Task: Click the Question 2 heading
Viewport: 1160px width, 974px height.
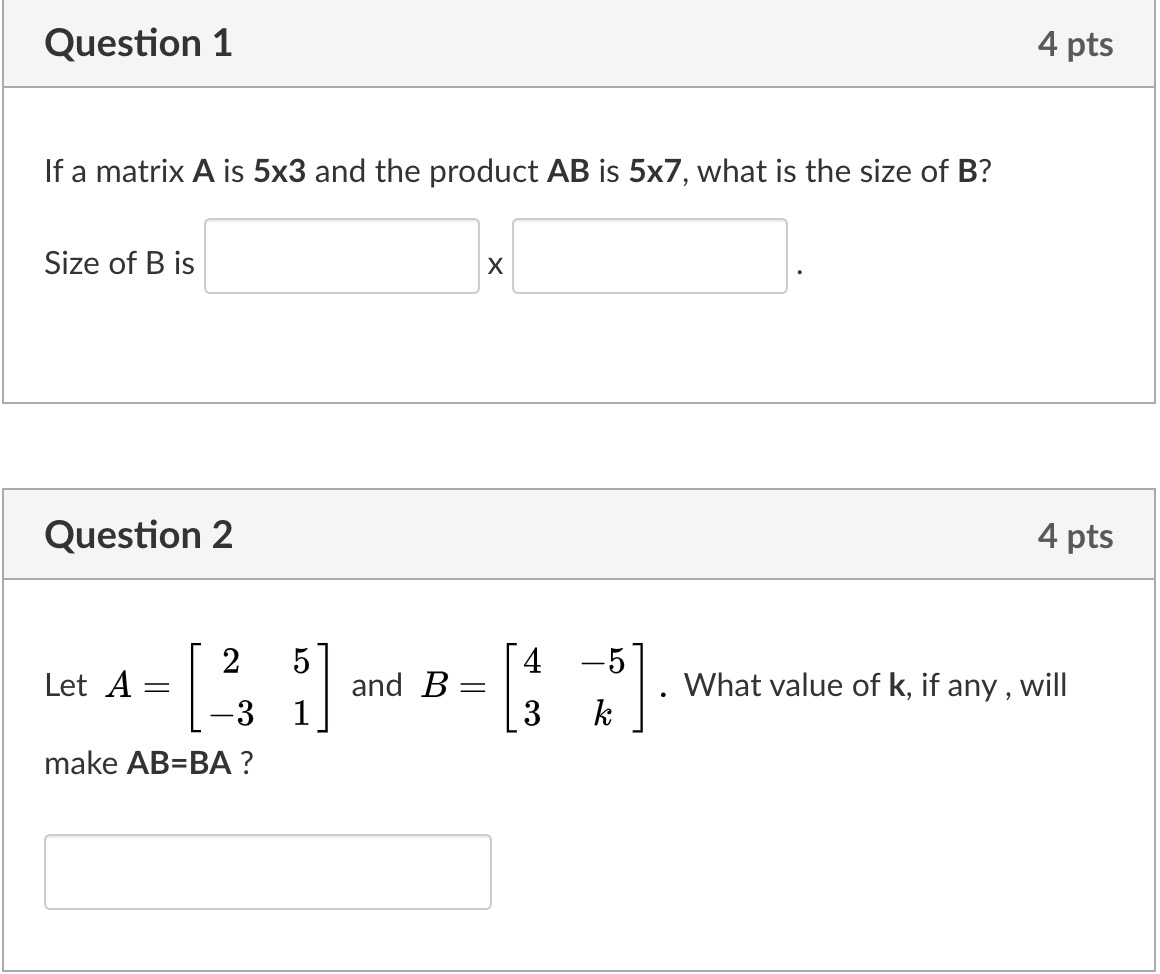Action: coord(138,535)
